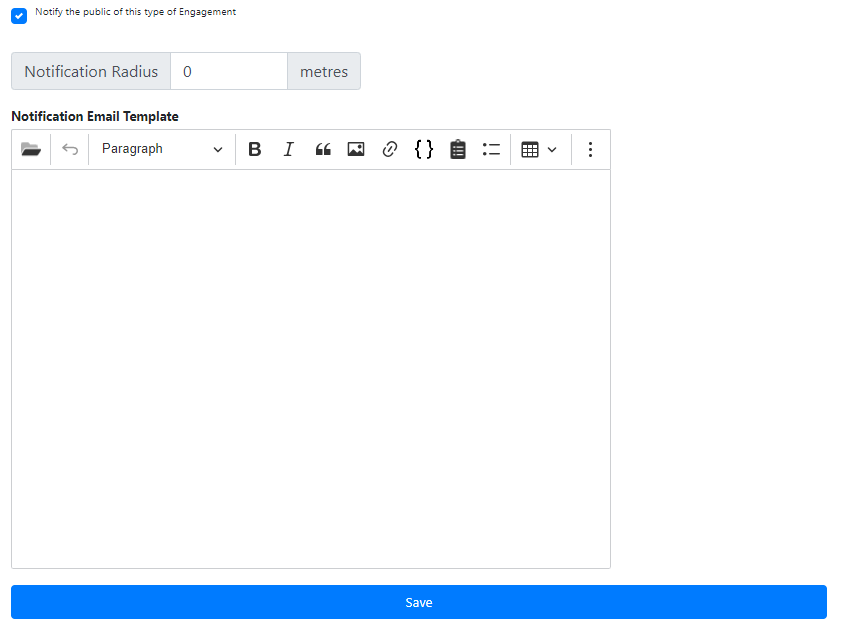The height and width of the screenshot is (624, 842).
Task: Click the curly braces placeholder icon
Action: pos(424,149)
